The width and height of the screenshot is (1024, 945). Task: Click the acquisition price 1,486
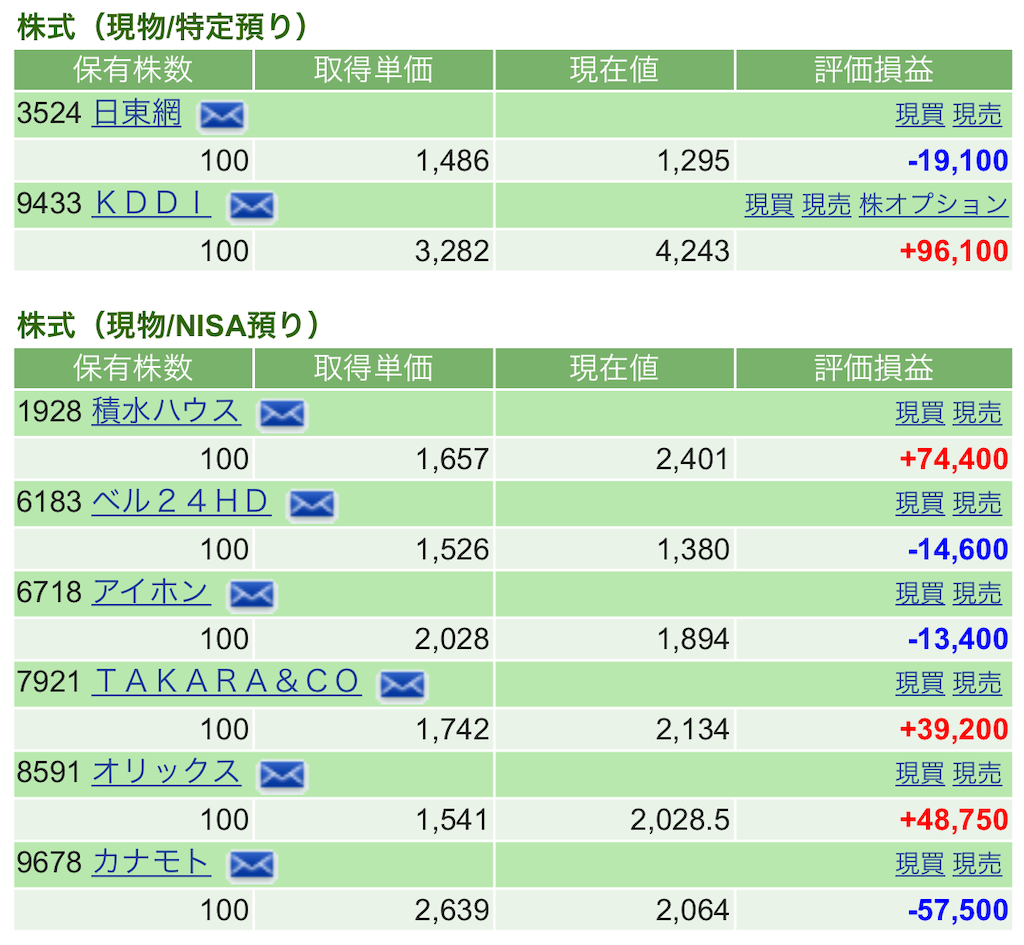click(452, 161)
